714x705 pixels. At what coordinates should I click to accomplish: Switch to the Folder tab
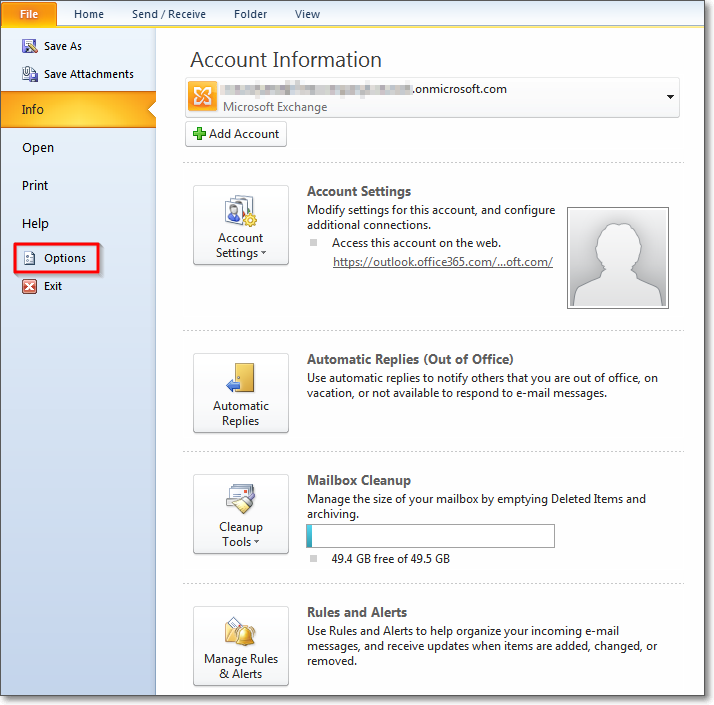[250, 14]
